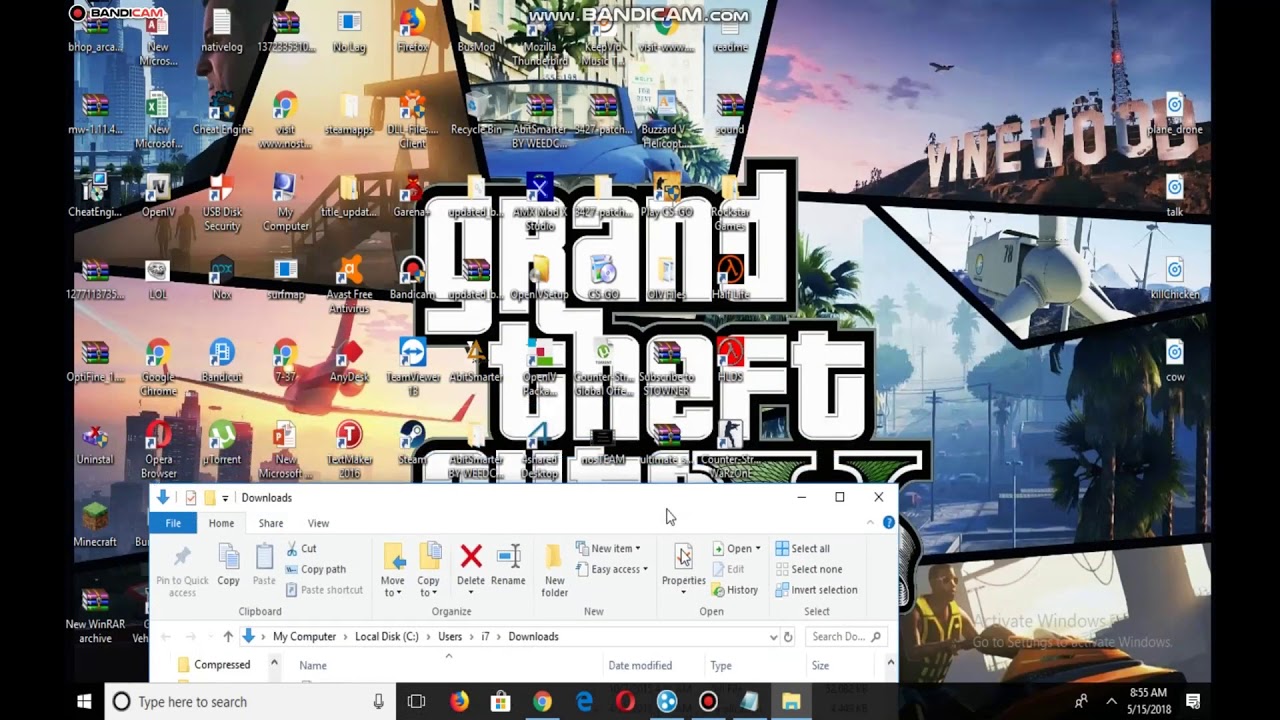Select the µTorrent desktop shortcut
The image size is (1280, 720).
(222, 443)
